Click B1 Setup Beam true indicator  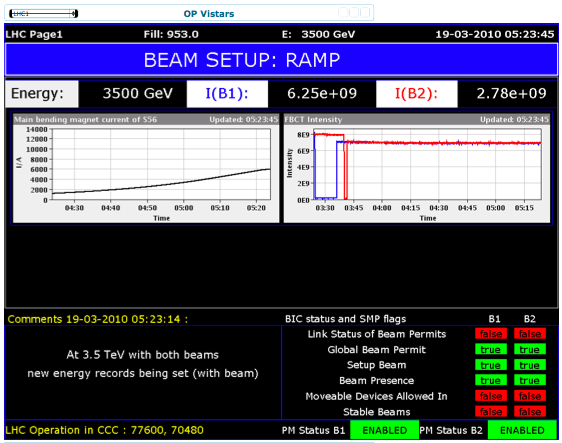click(x=491, y=365)
